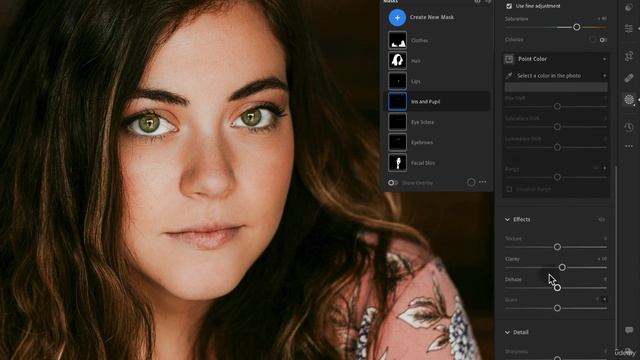The width and height of the screenshot is (640, 360).
Task: Select the Clothes mask thumbnail
Action: [397, 40]
